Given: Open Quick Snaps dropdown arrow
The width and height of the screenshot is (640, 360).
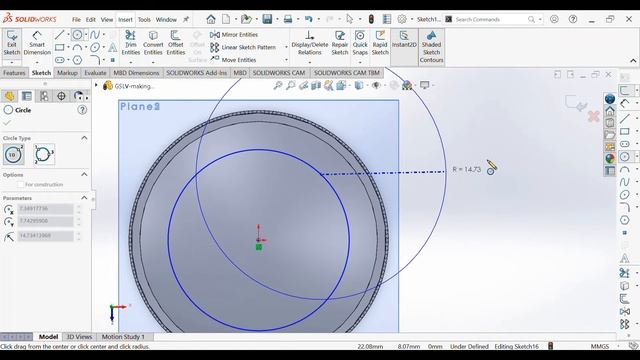Looking at the screenshot, I should coord(360,62).
